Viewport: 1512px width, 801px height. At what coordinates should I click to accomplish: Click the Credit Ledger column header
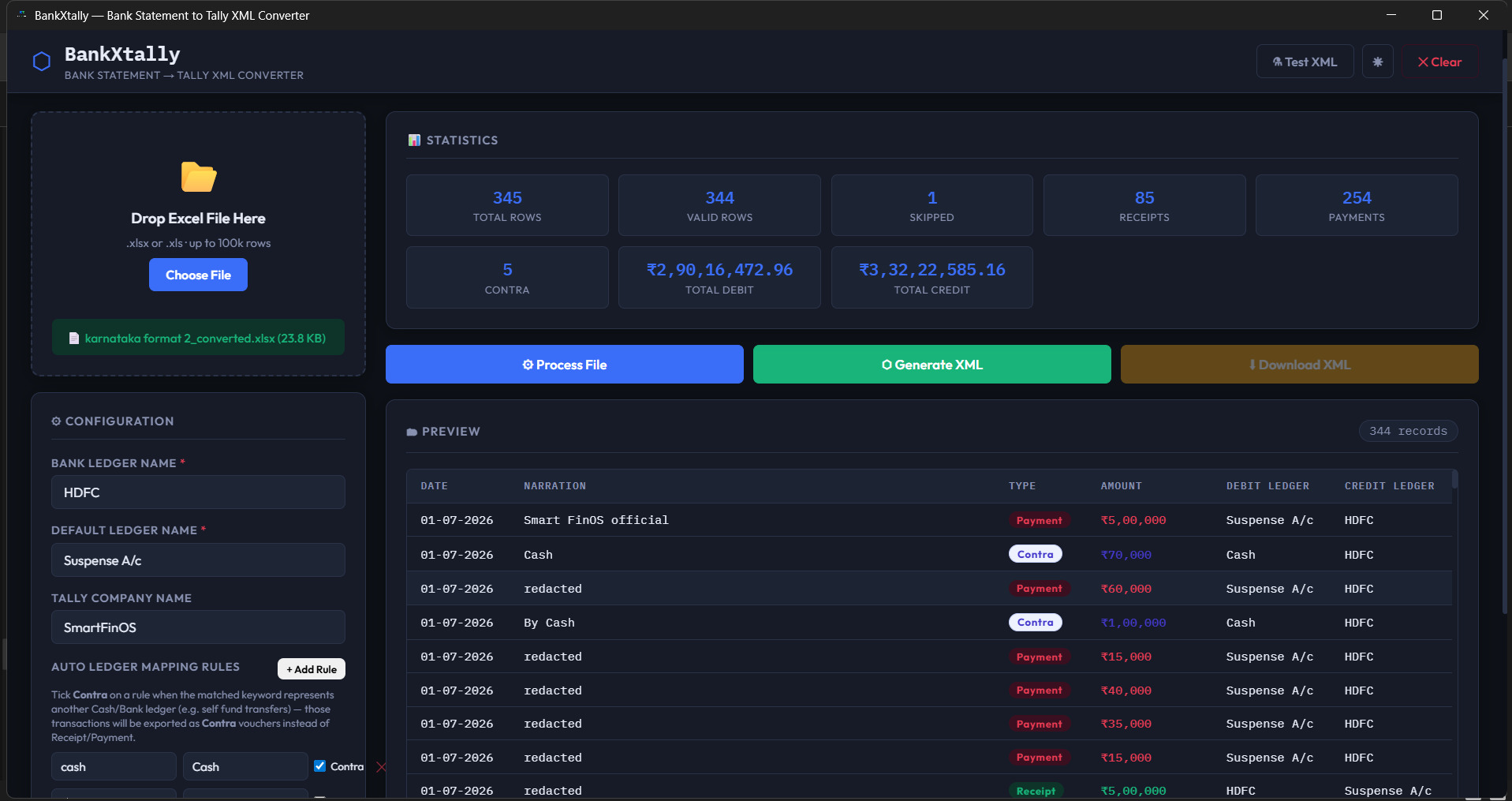click(x=1389, y=486)
